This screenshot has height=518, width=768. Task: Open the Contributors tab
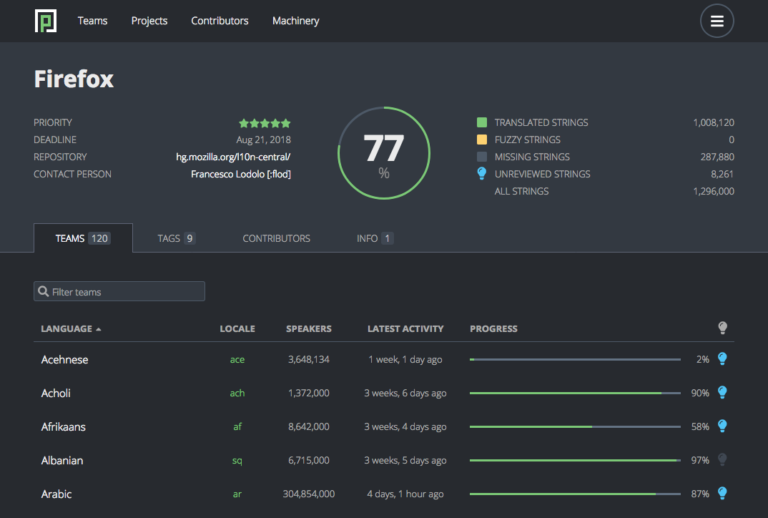276,238
